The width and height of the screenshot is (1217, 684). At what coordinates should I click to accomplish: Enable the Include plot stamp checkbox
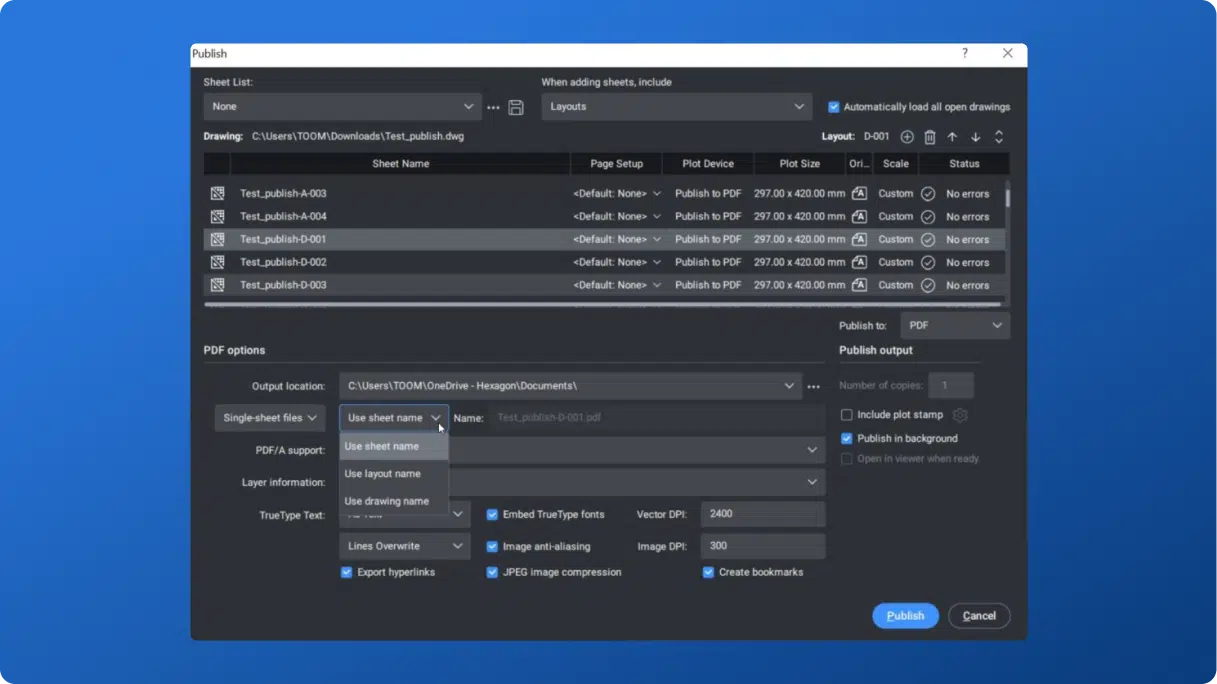tap(847, 415)
